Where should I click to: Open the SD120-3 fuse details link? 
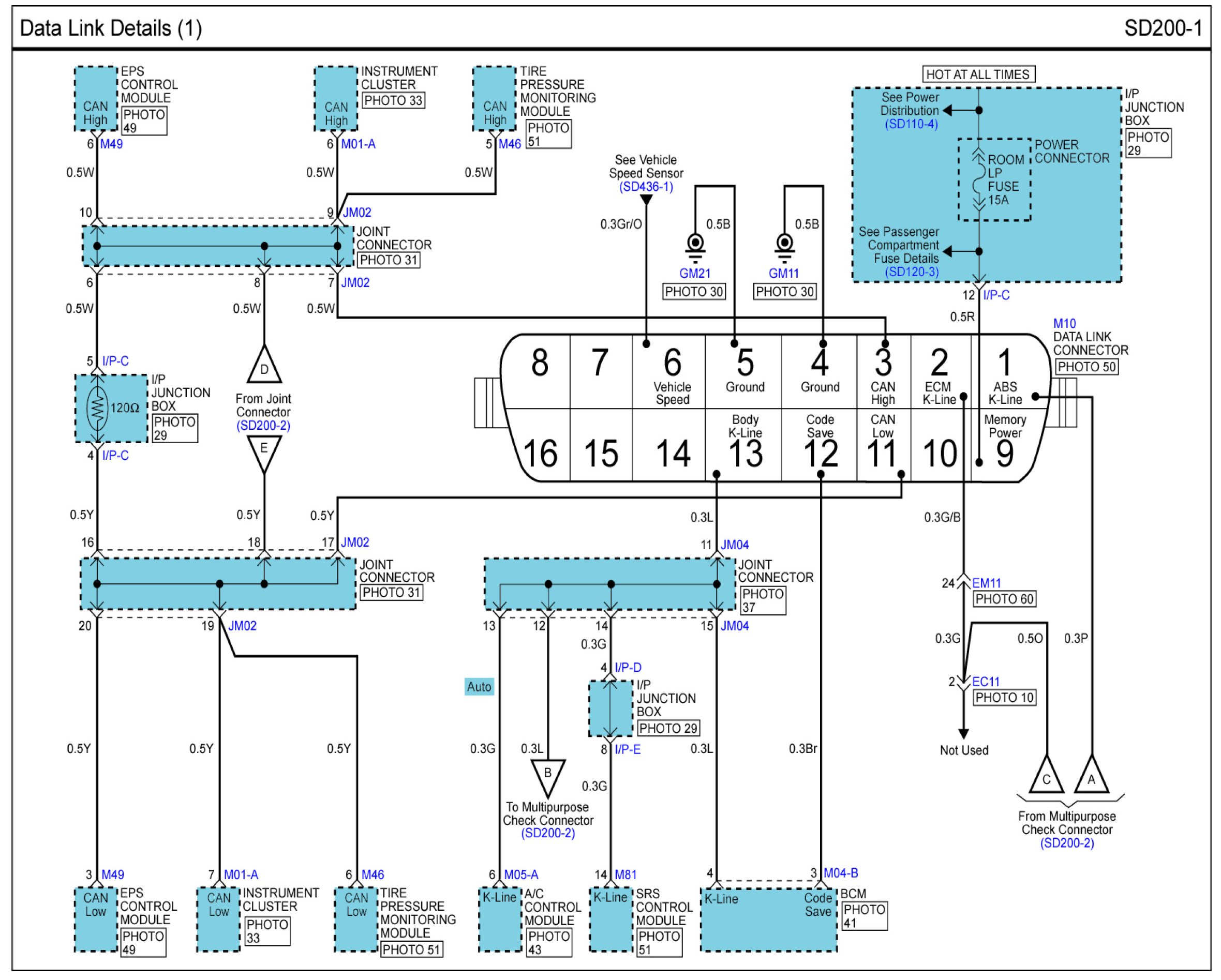pyautogui.click(x=912, y=273)
